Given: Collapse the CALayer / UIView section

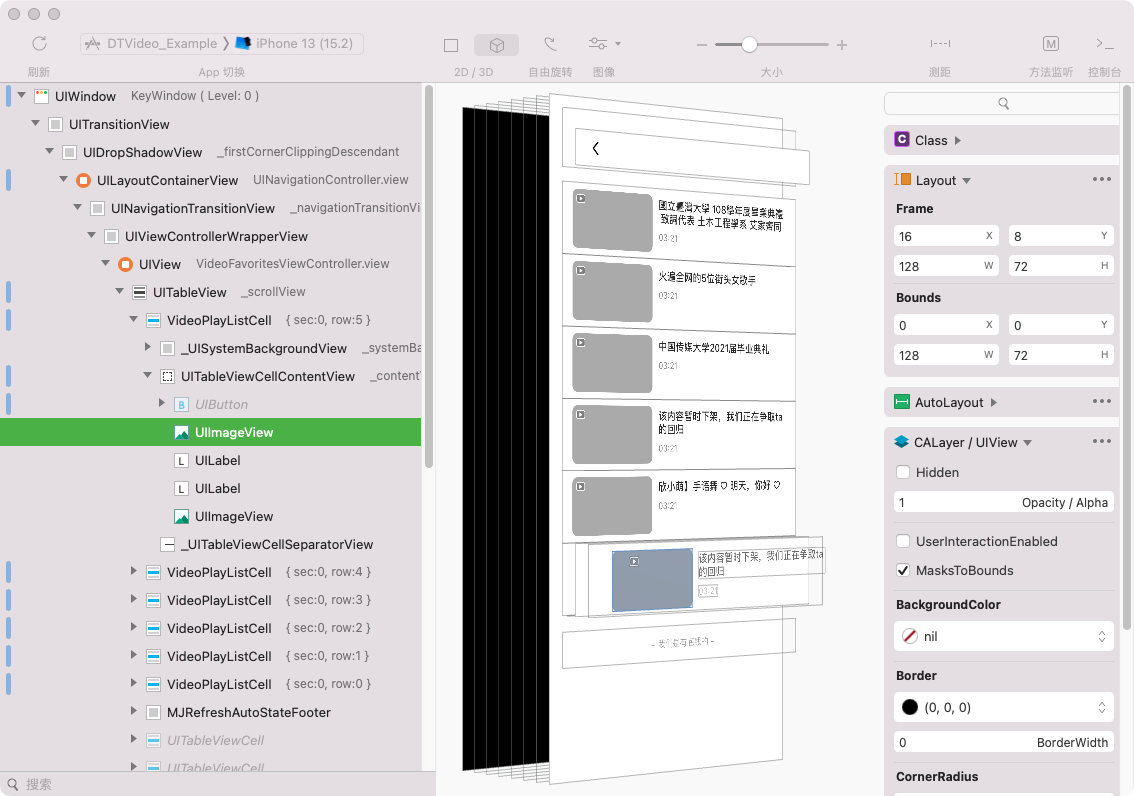Looking at the screenshot, I should tap(1027, 442).
